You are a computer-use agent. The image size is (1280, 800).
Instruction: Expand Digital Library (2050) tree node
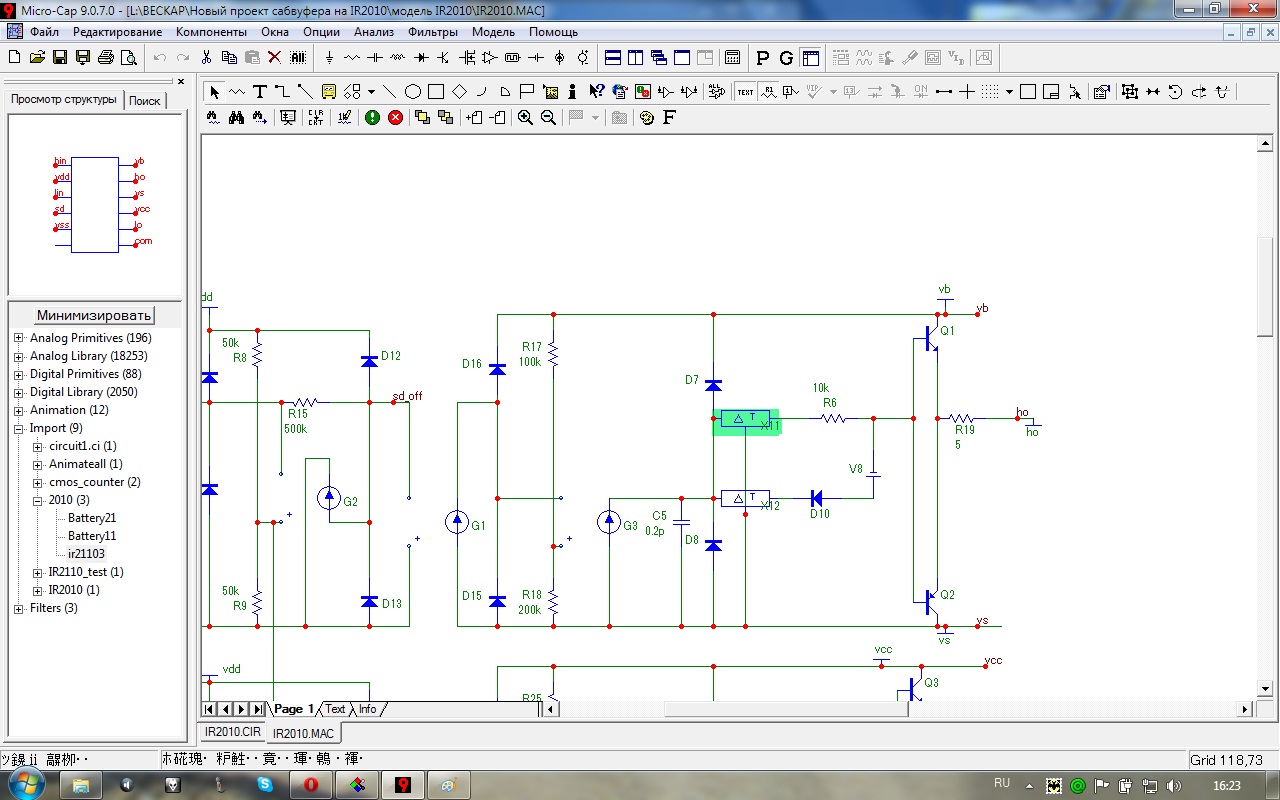click(x=19, y=392)
